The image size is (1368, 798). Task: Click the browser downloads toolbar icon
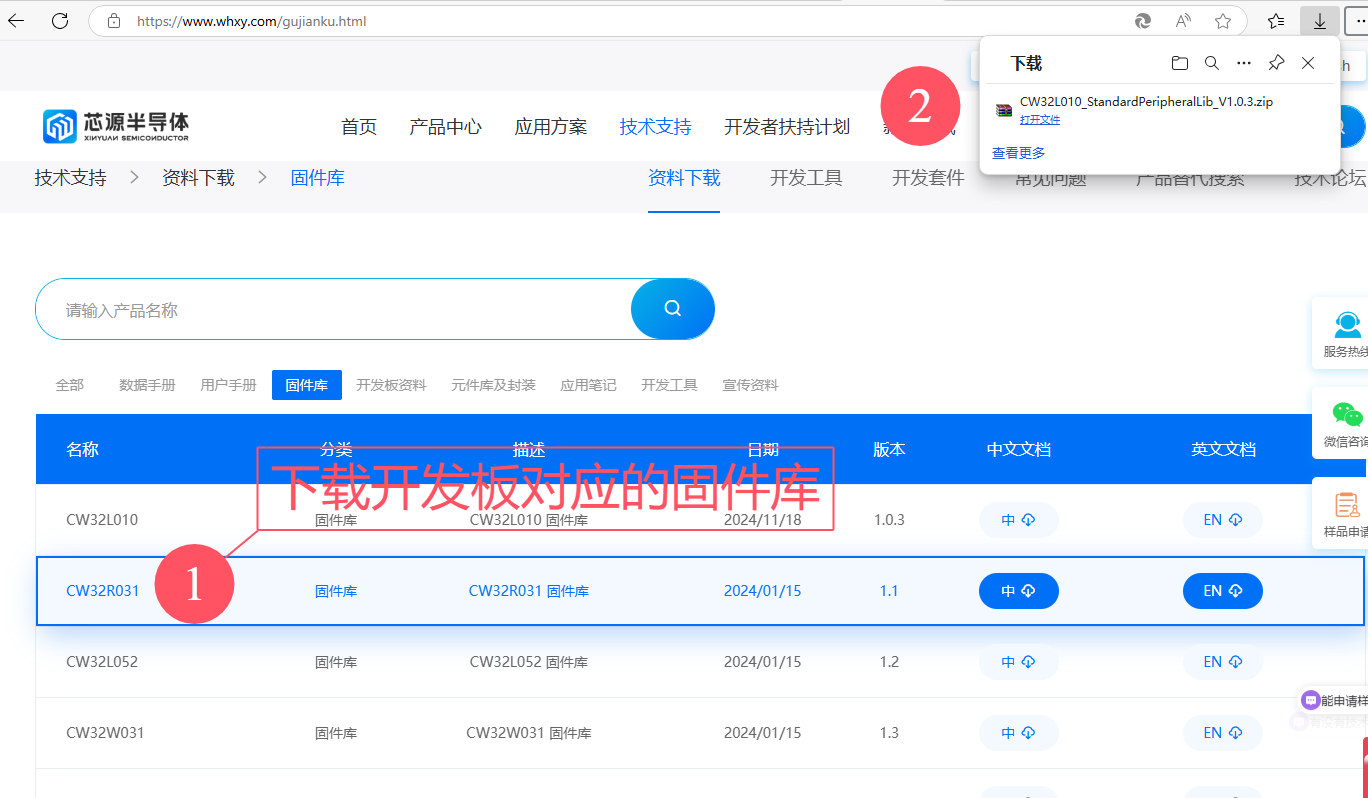(1320, 21)
